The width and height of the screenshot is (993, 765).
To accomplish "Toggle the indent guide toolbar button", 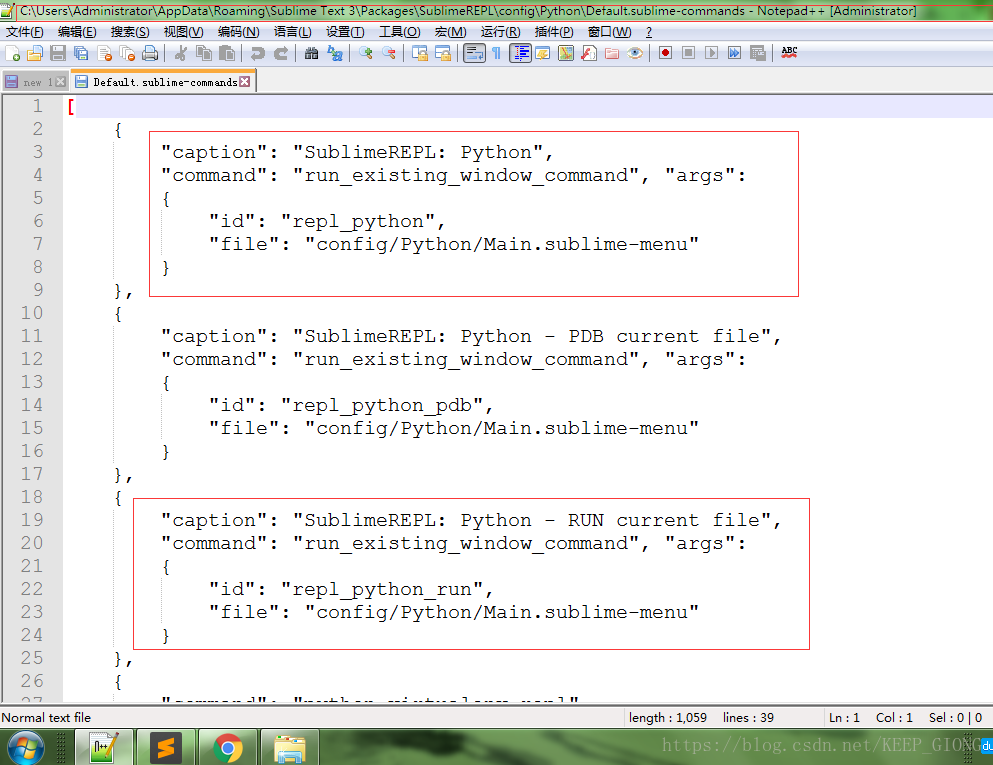I will tap(521, 53).
